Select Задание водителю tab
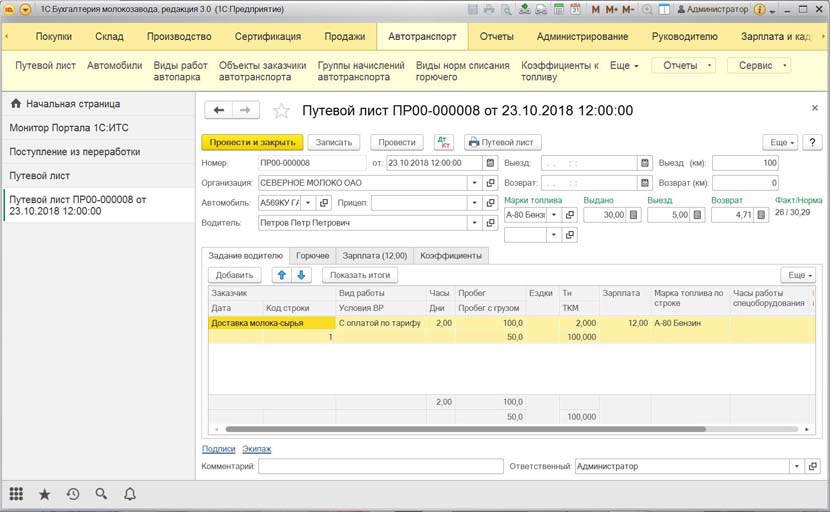The height and width of the screenshot is (512, 830). click(246, 256)
